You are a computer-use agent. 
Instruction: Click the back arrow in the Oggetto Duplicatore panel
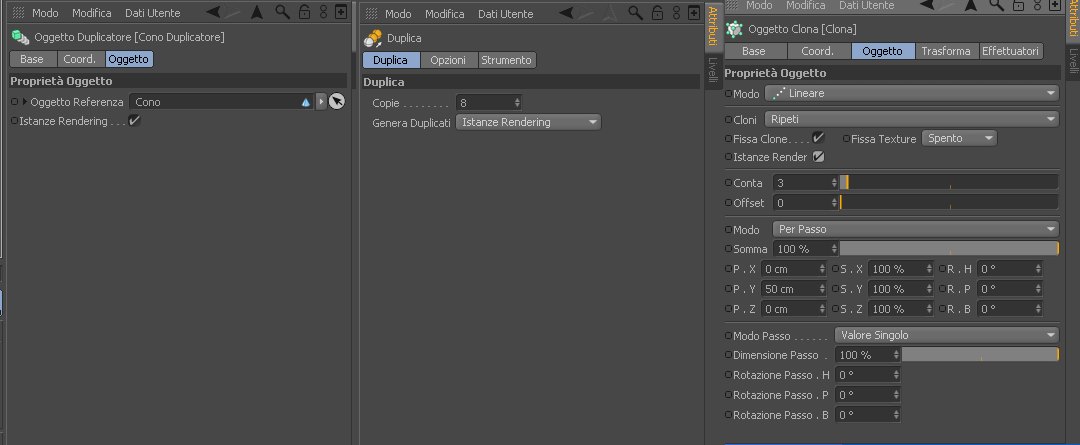(x=214, y=12)
